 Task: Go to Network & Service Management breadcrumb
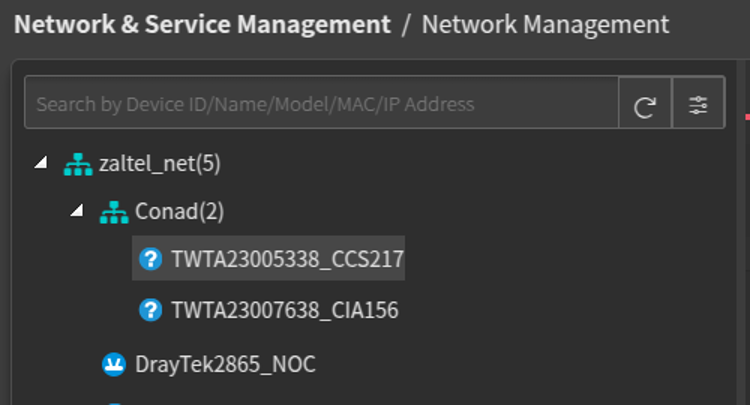pos(202,24)
